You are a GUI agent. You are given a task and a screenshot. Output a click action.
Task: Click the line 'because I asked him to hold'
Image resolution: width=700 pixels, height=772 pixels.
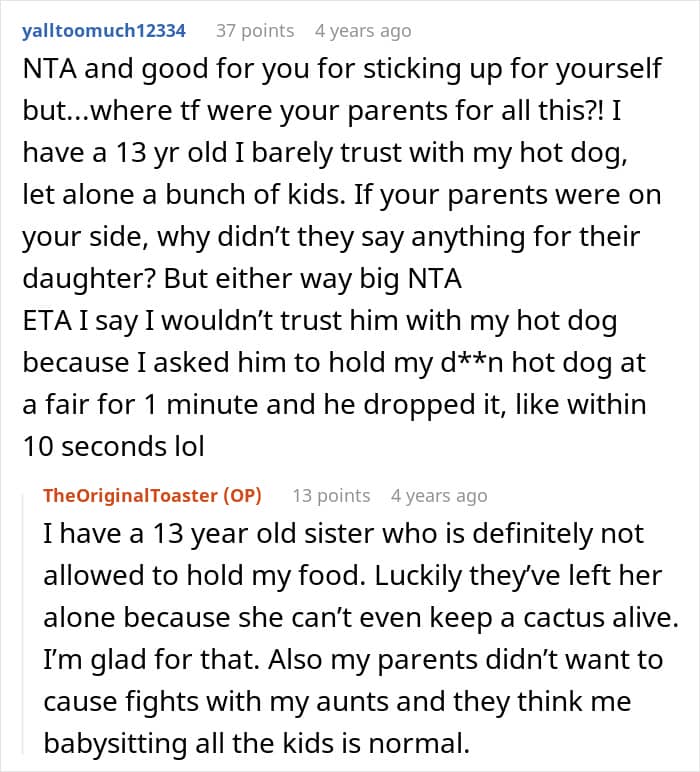click(334, 363)
